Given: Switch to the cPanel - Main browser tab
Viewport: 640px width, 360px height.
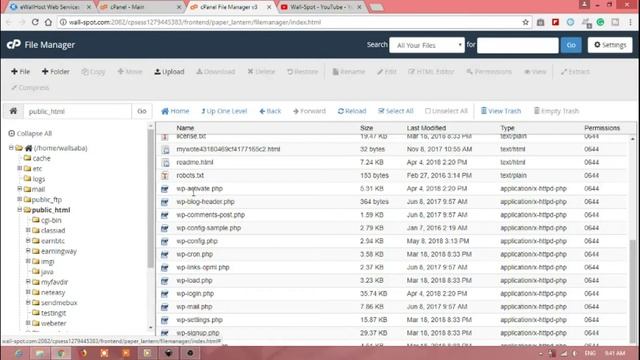Looking at the screenshot, I should (x=141, y=7).
